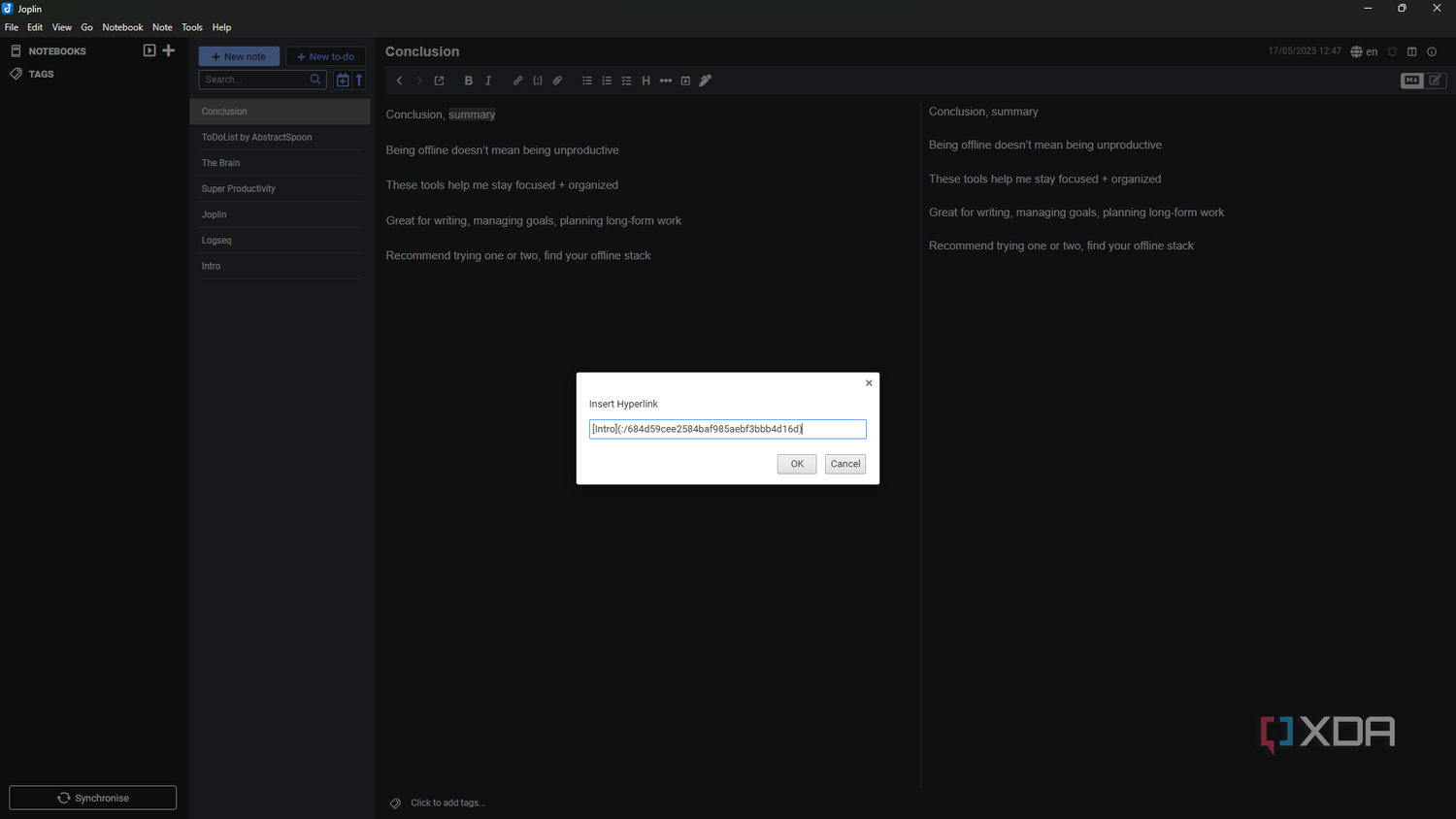
Task: Insert a numbered list
Action: click(x=607, y=81)
